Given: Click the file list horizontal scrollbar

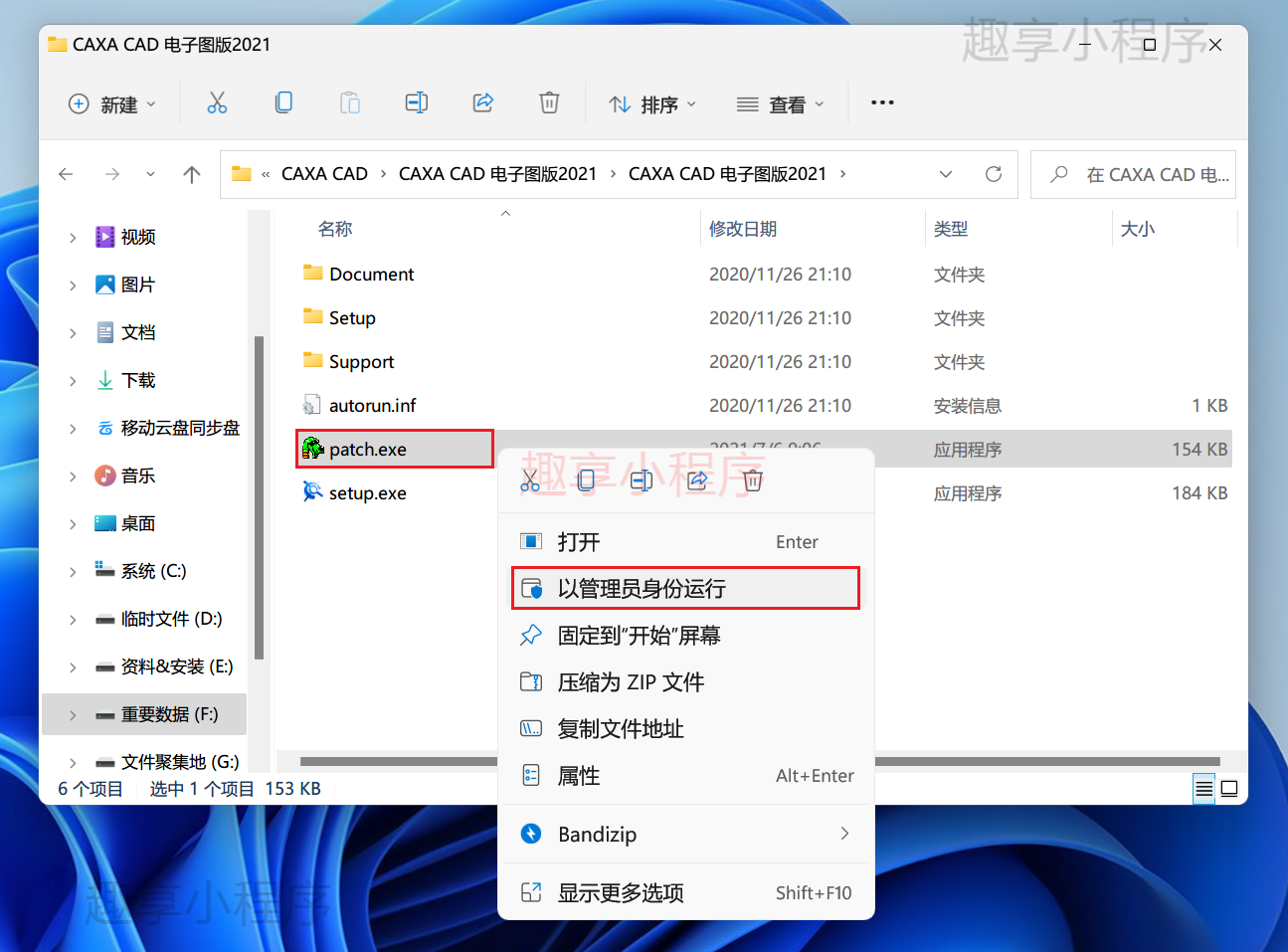Looking at the screenshot, I should 760,761.
